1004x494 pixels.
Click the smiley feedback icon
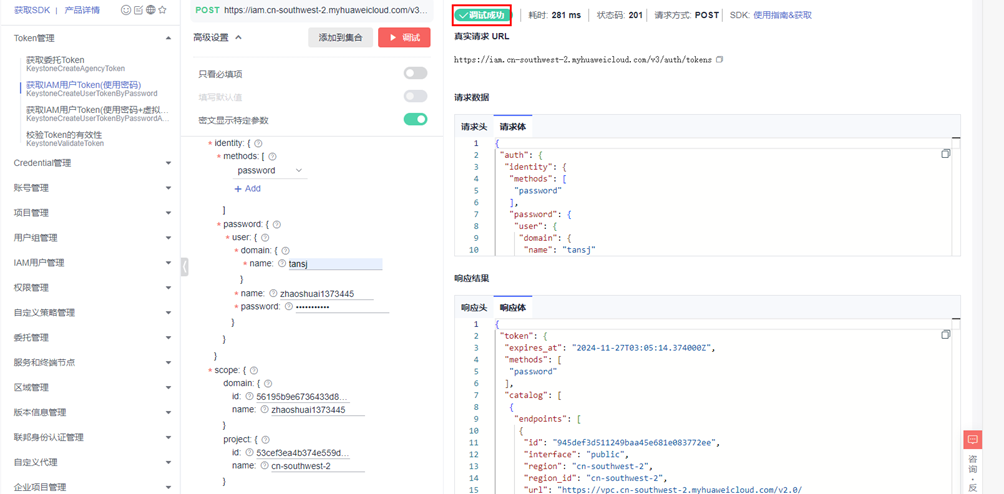[x=126, y=10]
